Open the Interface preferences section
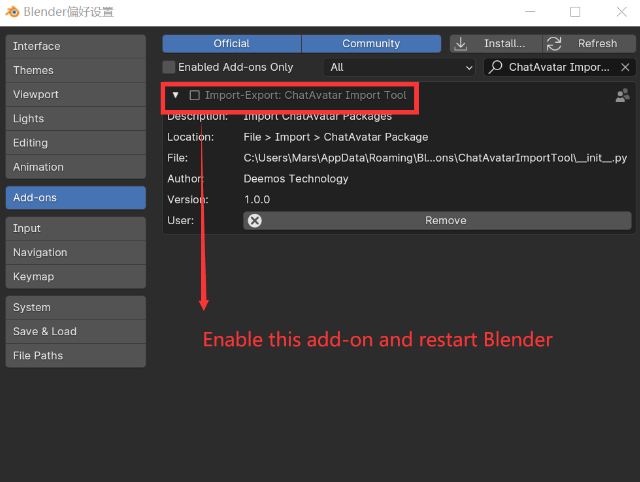This screenshot has width=640, height=482. click(76, 47)
